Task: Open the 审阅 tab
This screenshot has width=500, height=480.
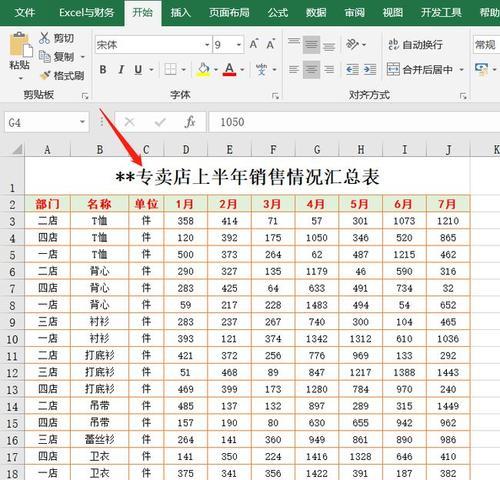Action: [x=354, y=13]
